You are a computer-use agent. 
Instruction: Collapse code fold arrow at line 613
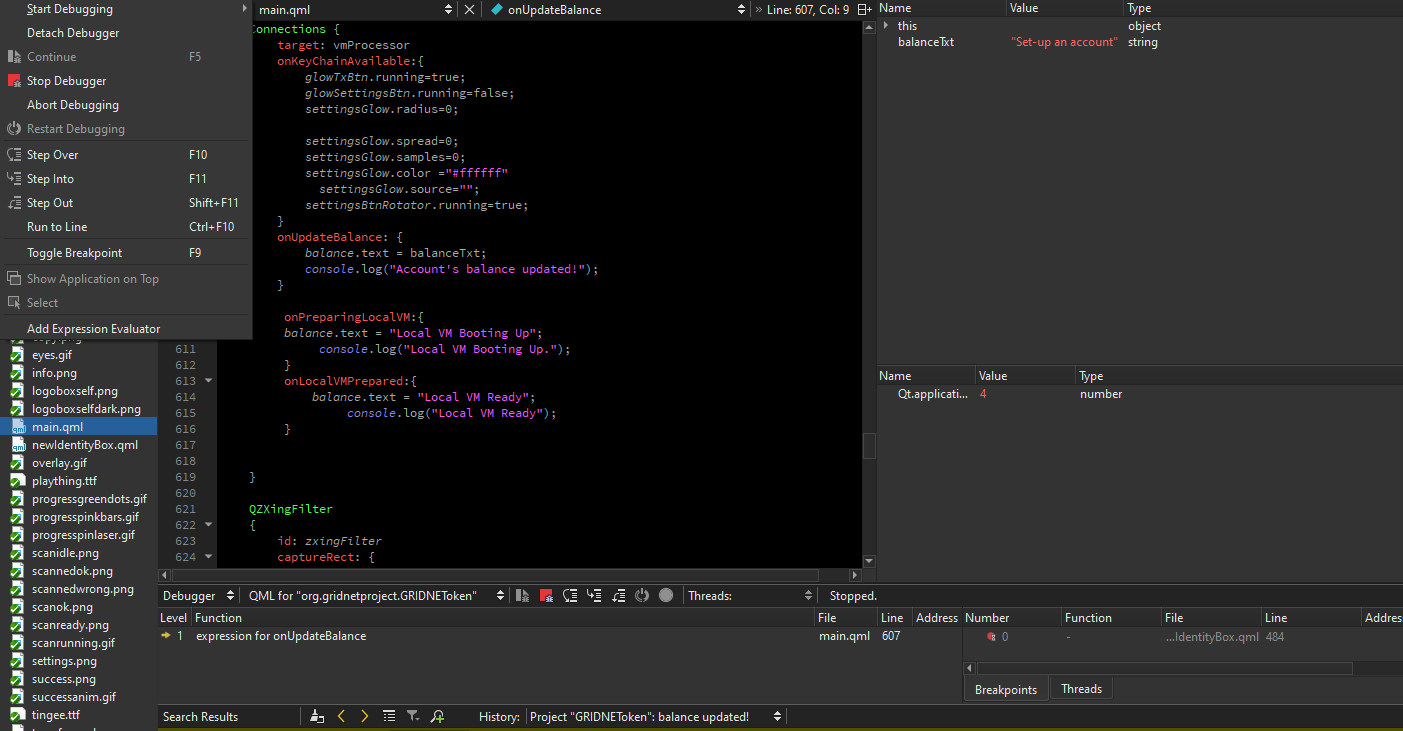[x=208, y=381]
